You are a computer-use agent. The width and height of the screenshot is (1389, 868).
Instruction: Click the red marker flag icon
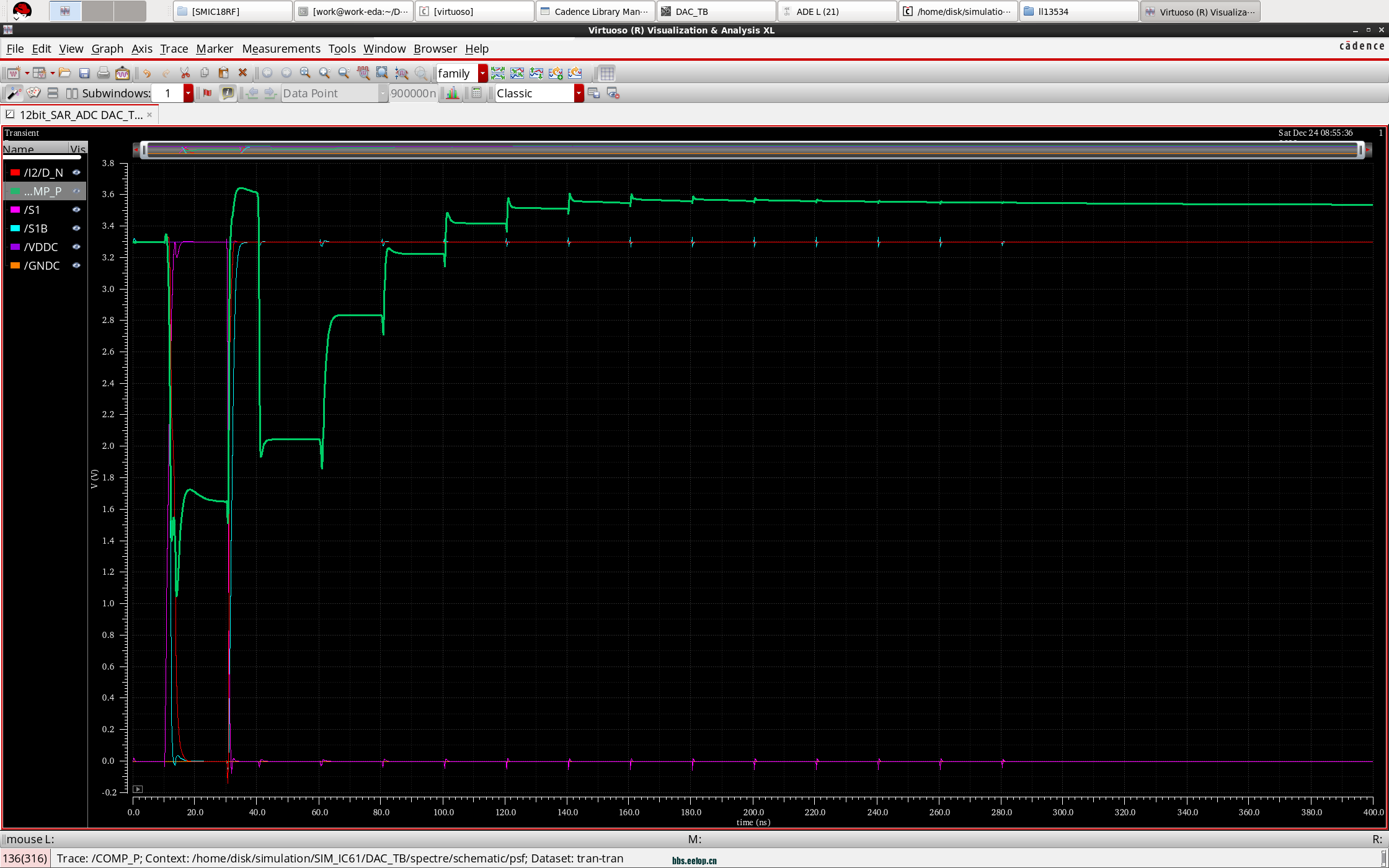pyautogui.click(x=208, y=93)
